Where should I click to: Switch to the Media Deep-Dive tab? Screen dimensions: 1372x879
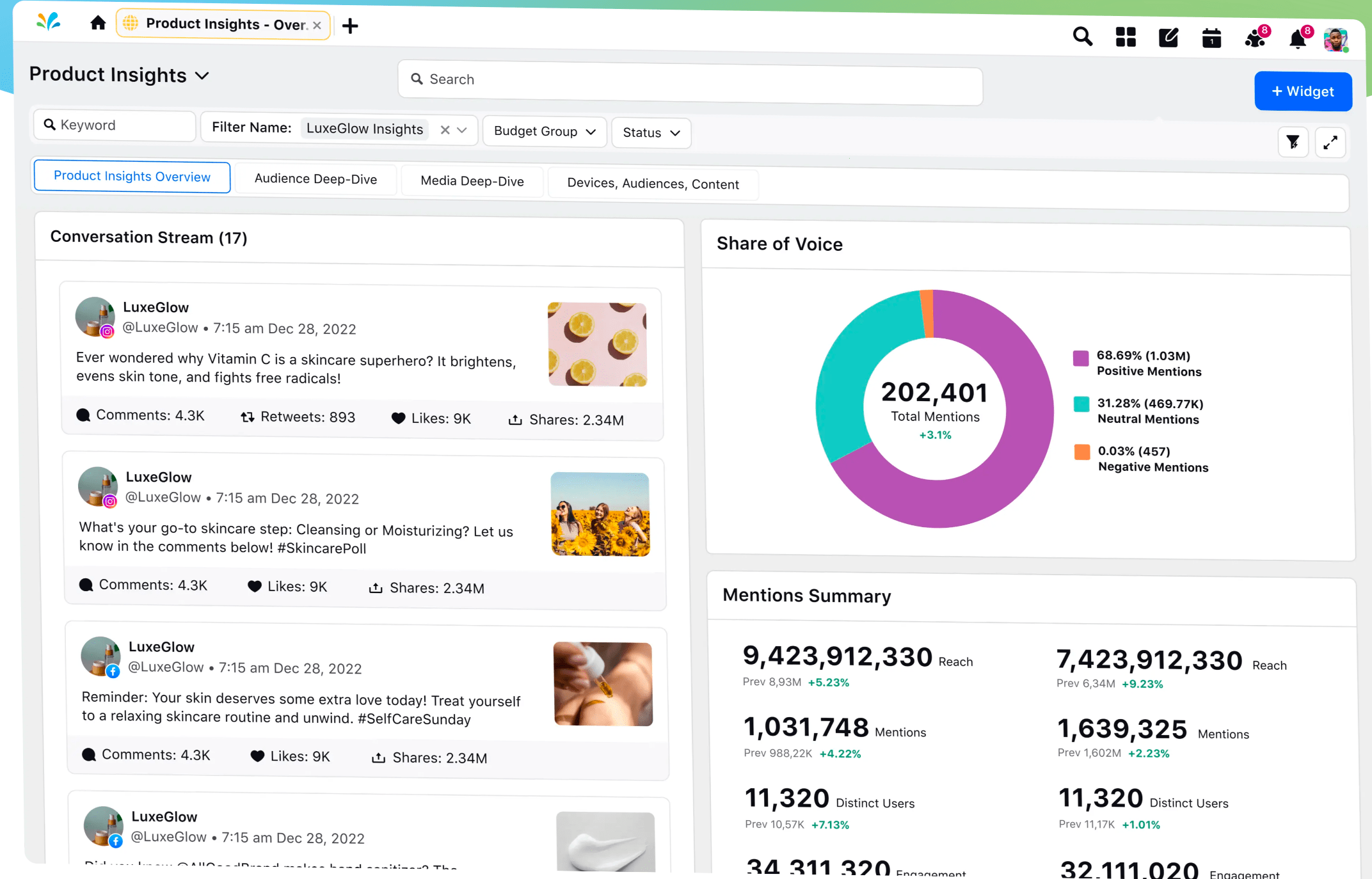coord(472,181)
